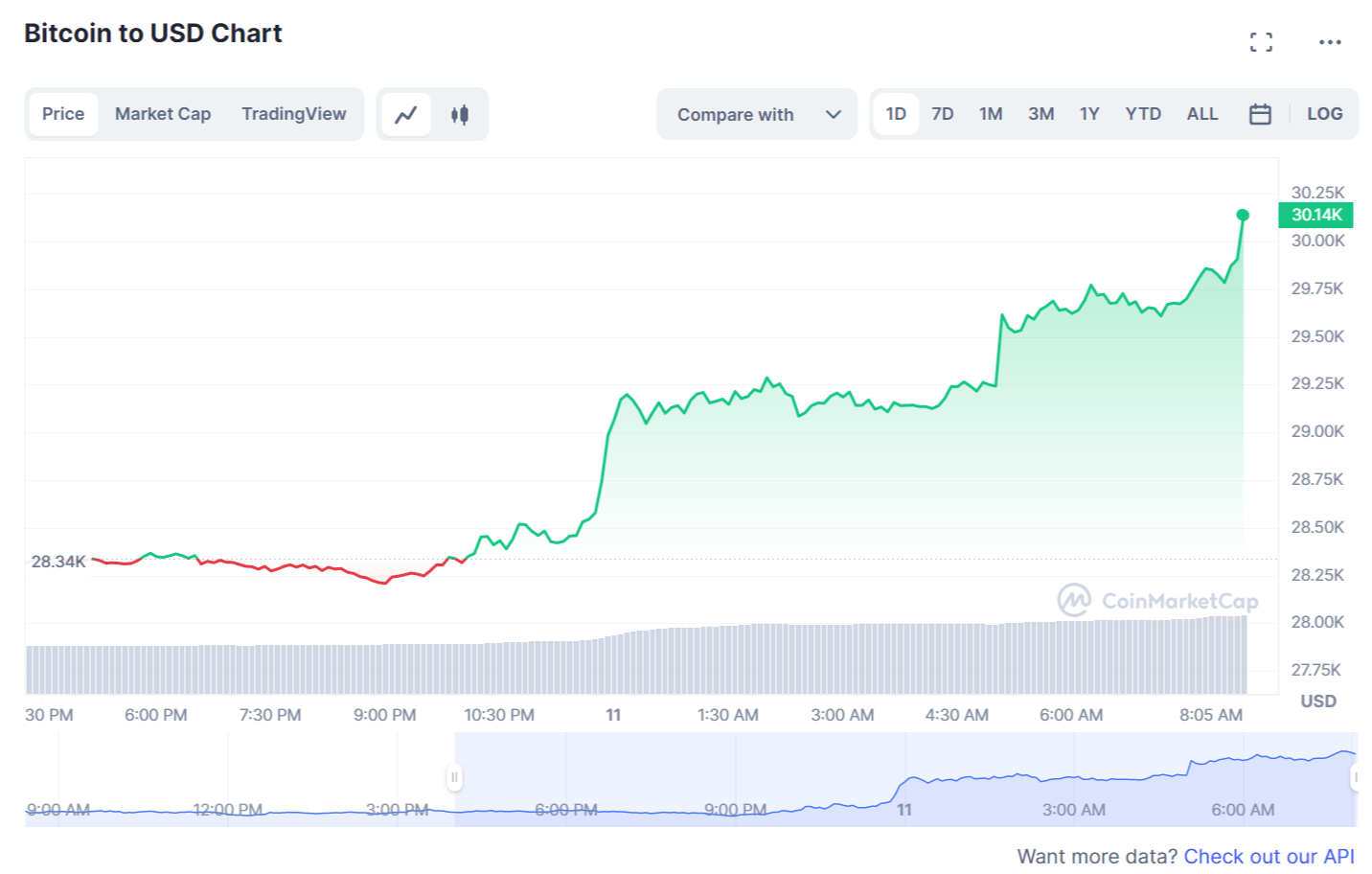1372x874 pixels.
Task: Click the 30.14K current price label
Action: coord(1315,215)
